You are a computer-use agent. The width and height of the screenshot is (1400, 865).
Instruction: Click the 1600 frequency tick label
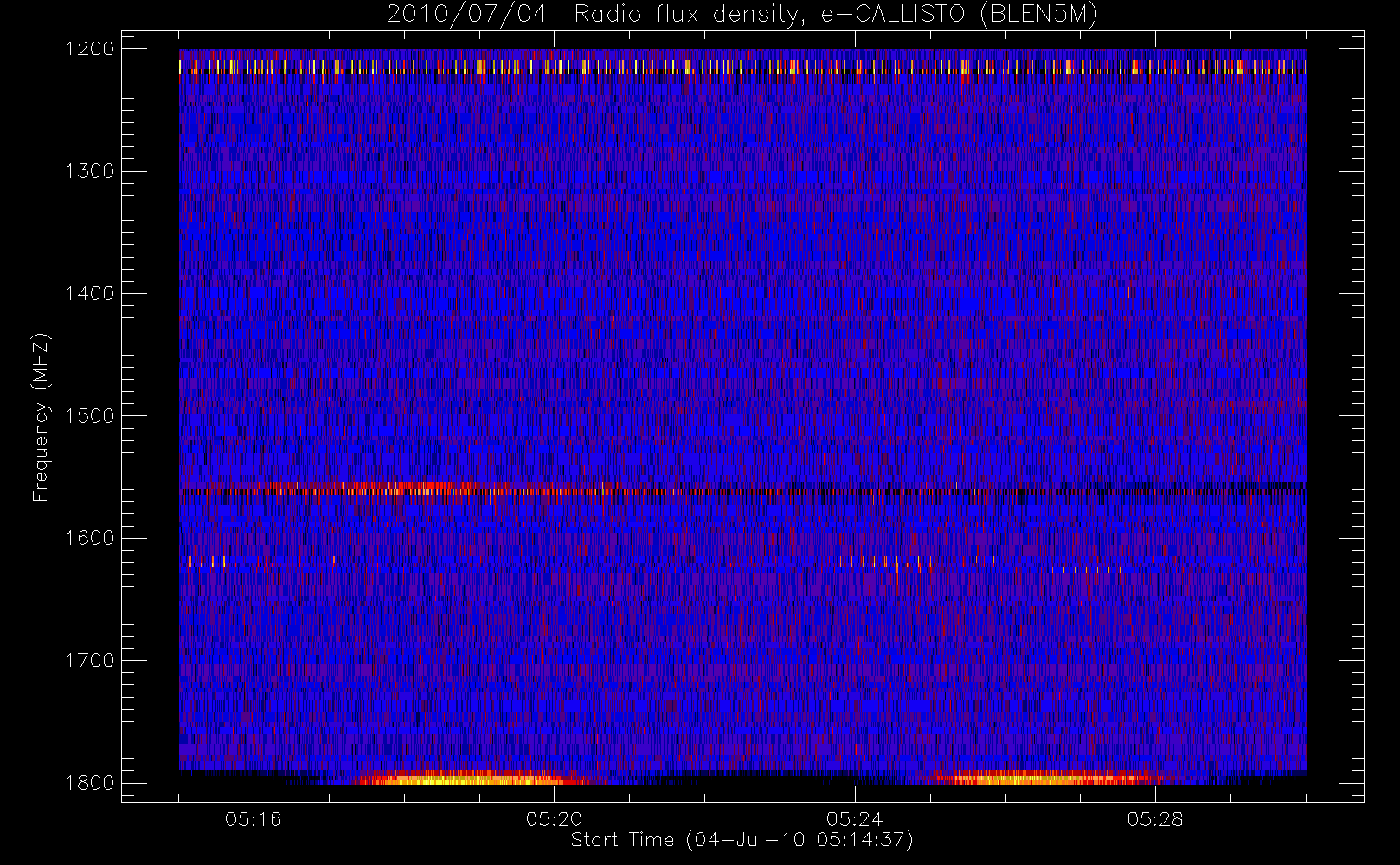(x=90, y=538)
